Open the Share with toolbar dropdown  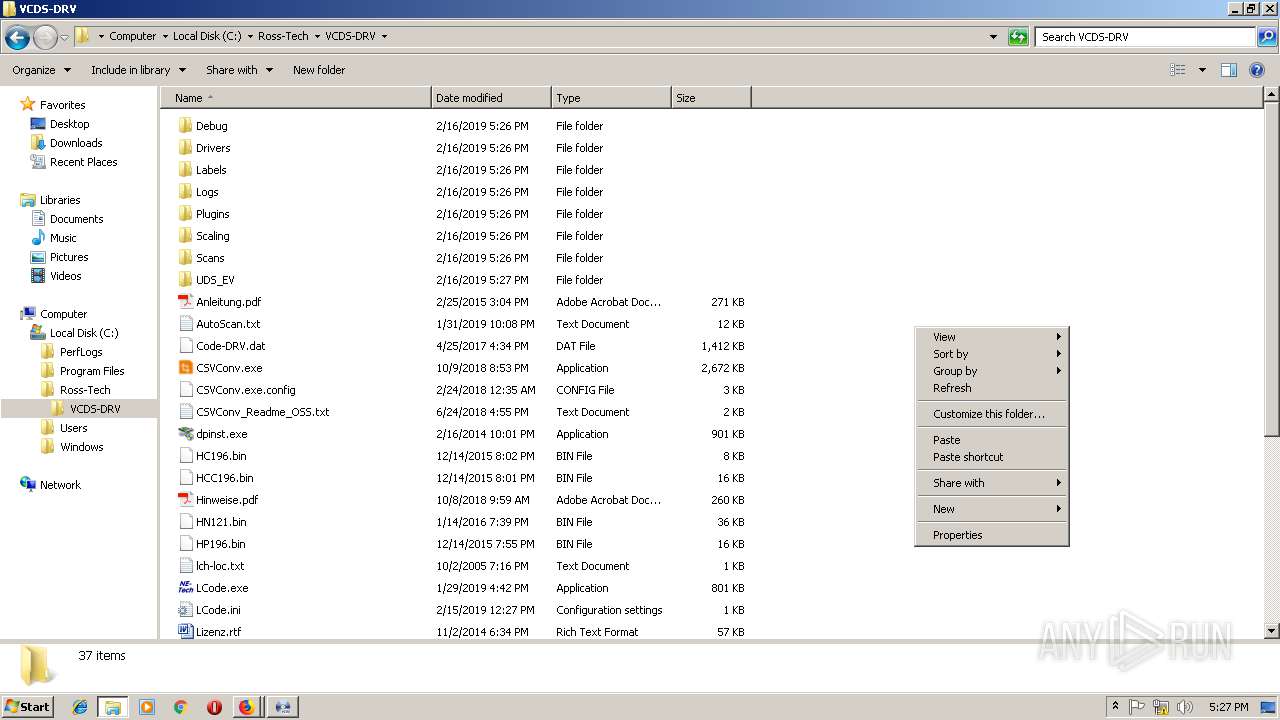(x=238, y=70)
